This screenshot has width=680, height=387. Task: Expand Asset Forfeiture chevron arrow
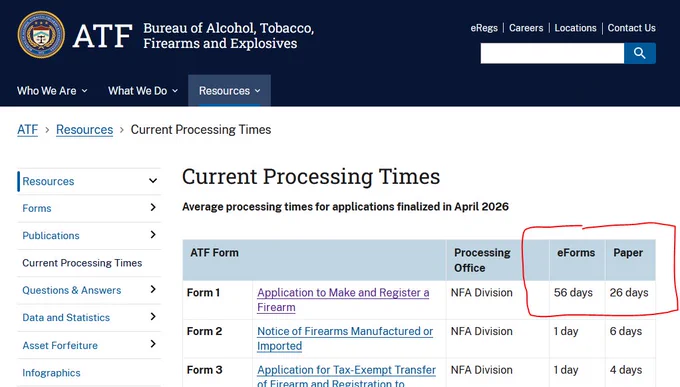pos(153,344)
